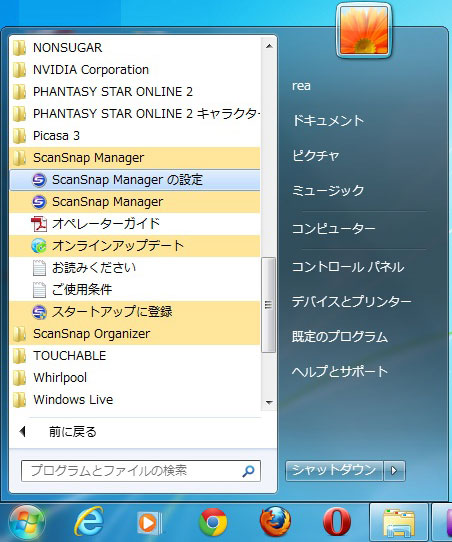Click the program list scrollbar thumb

pos(269,305)
